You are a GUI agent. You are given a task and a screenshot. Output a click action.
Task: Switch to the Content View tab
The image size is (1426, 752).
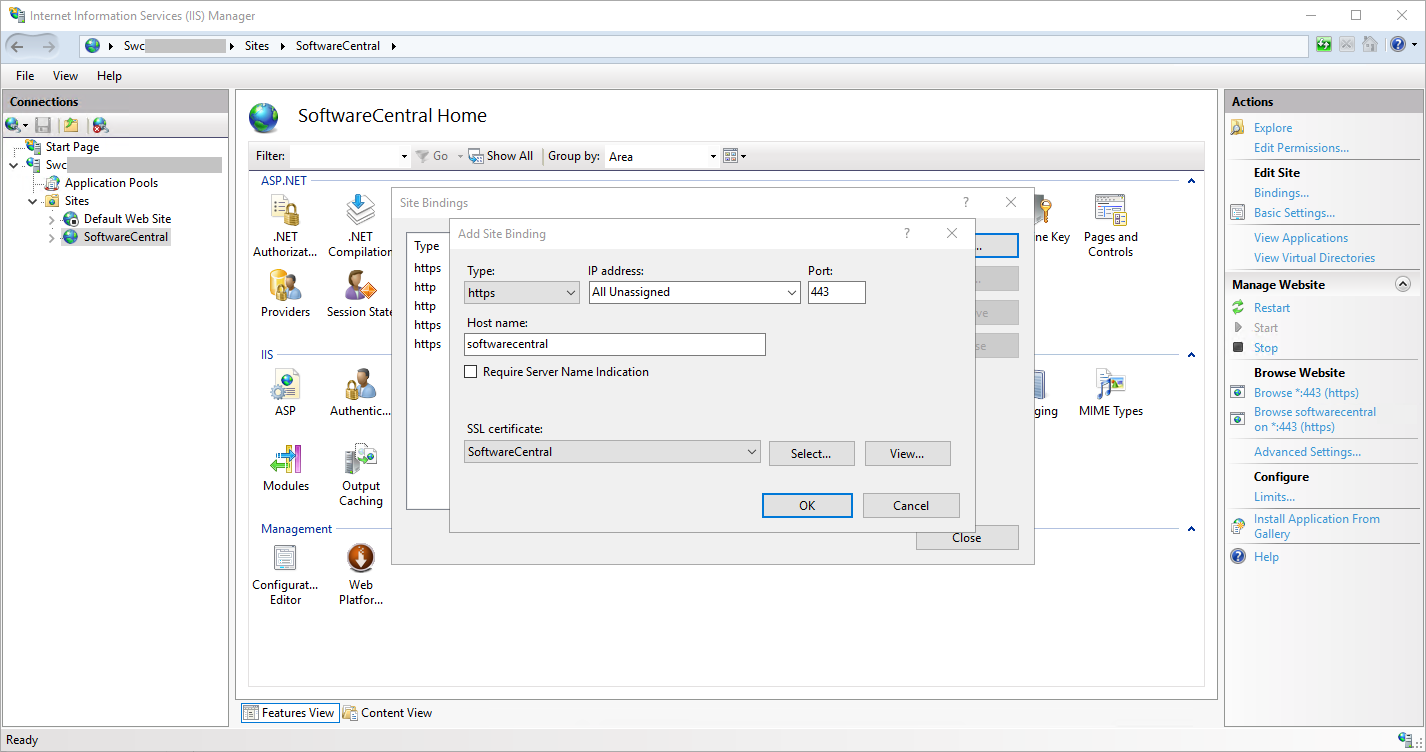pyautogui.click(x=388, y=713)
